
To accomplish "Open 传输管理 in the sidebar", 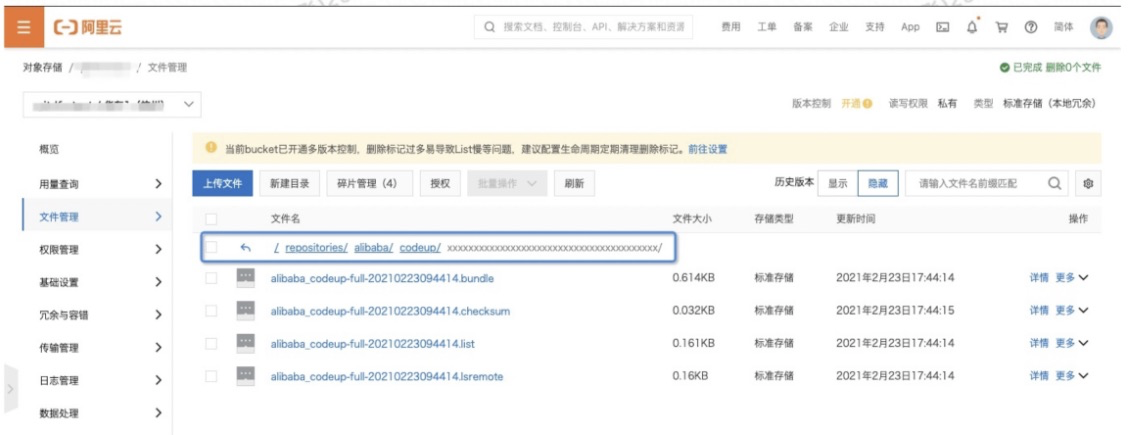I will click(x=59, y=348).
